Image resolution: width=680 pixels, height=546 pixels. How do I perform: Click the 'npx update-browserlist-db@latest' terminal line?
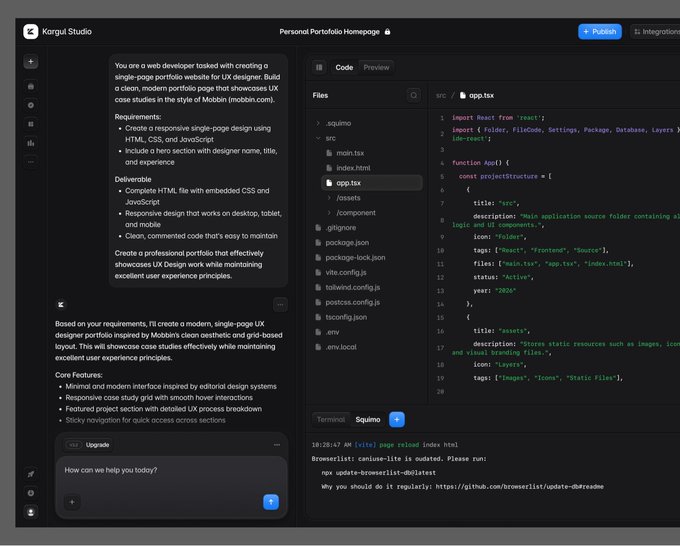(x=379, y=473)
